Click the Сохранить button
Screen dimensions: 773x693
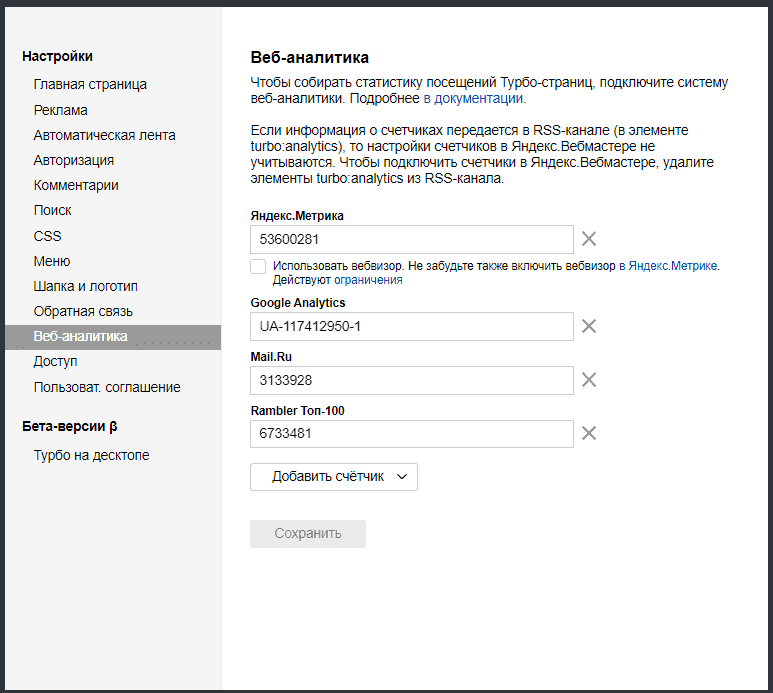point(308,534)
